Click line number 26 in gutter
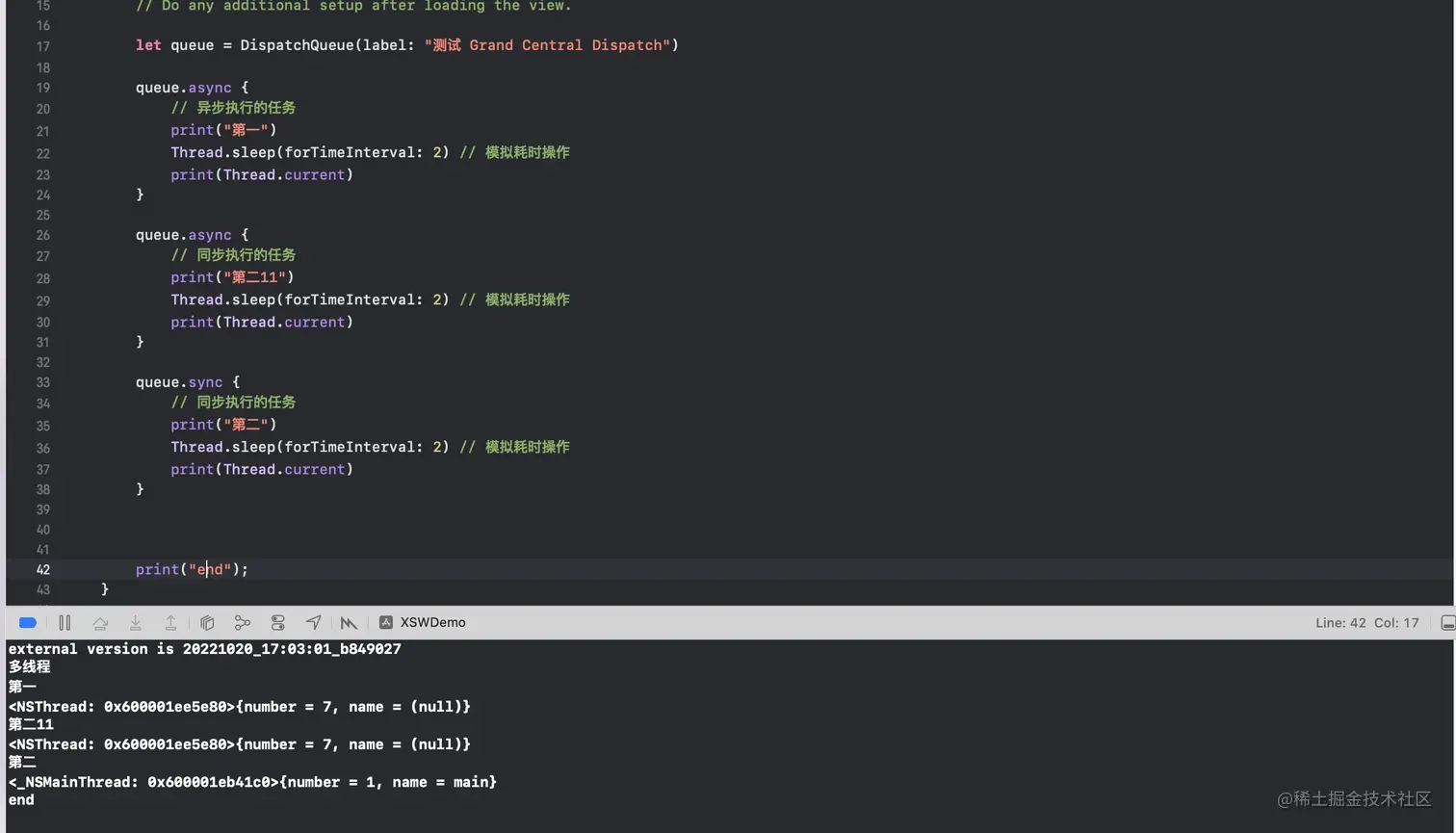Viewport: 1456px width, 833px height. [x=42, y=235]
